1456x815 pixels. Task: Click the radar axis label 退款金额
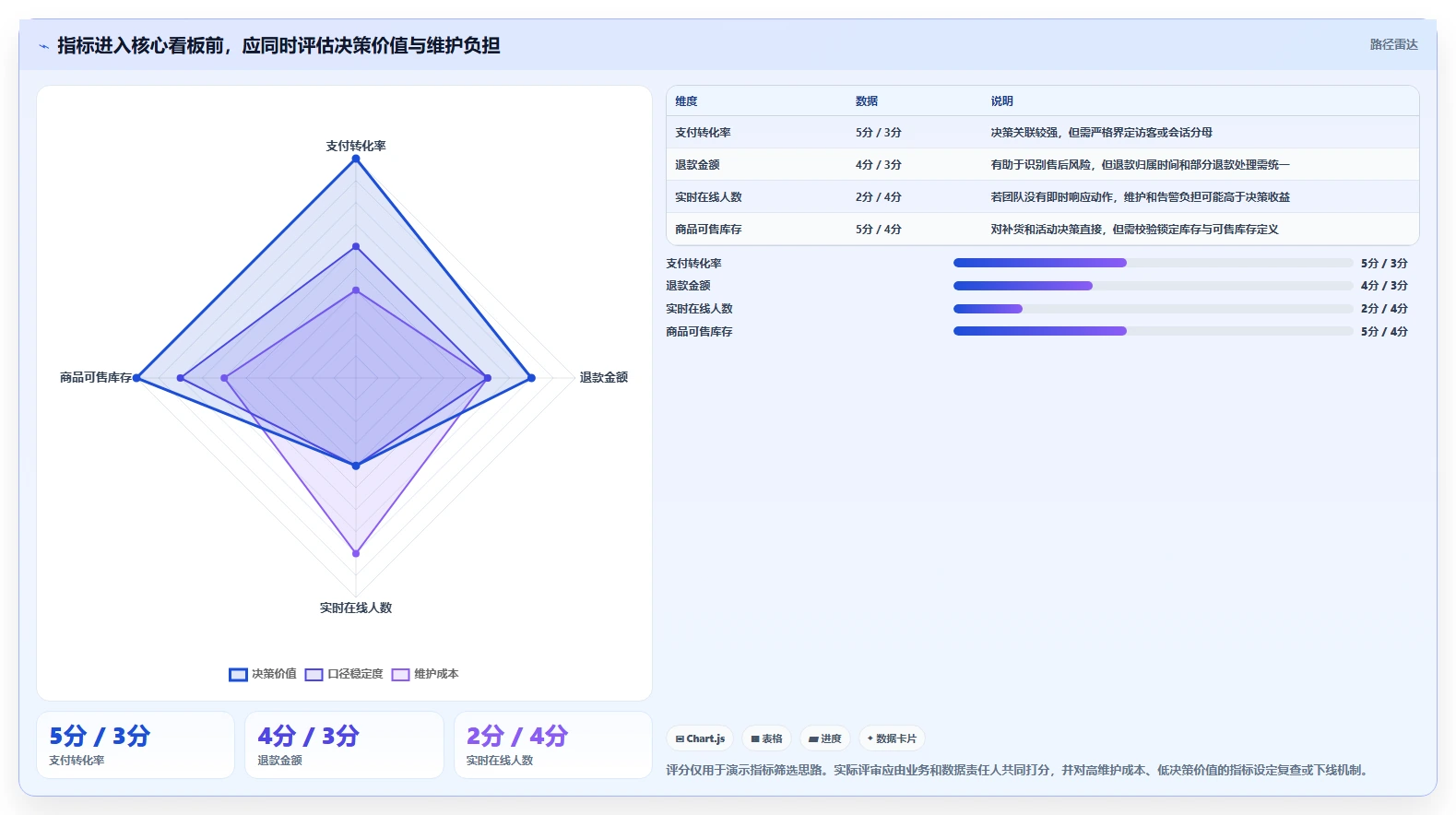pos(604,377)
